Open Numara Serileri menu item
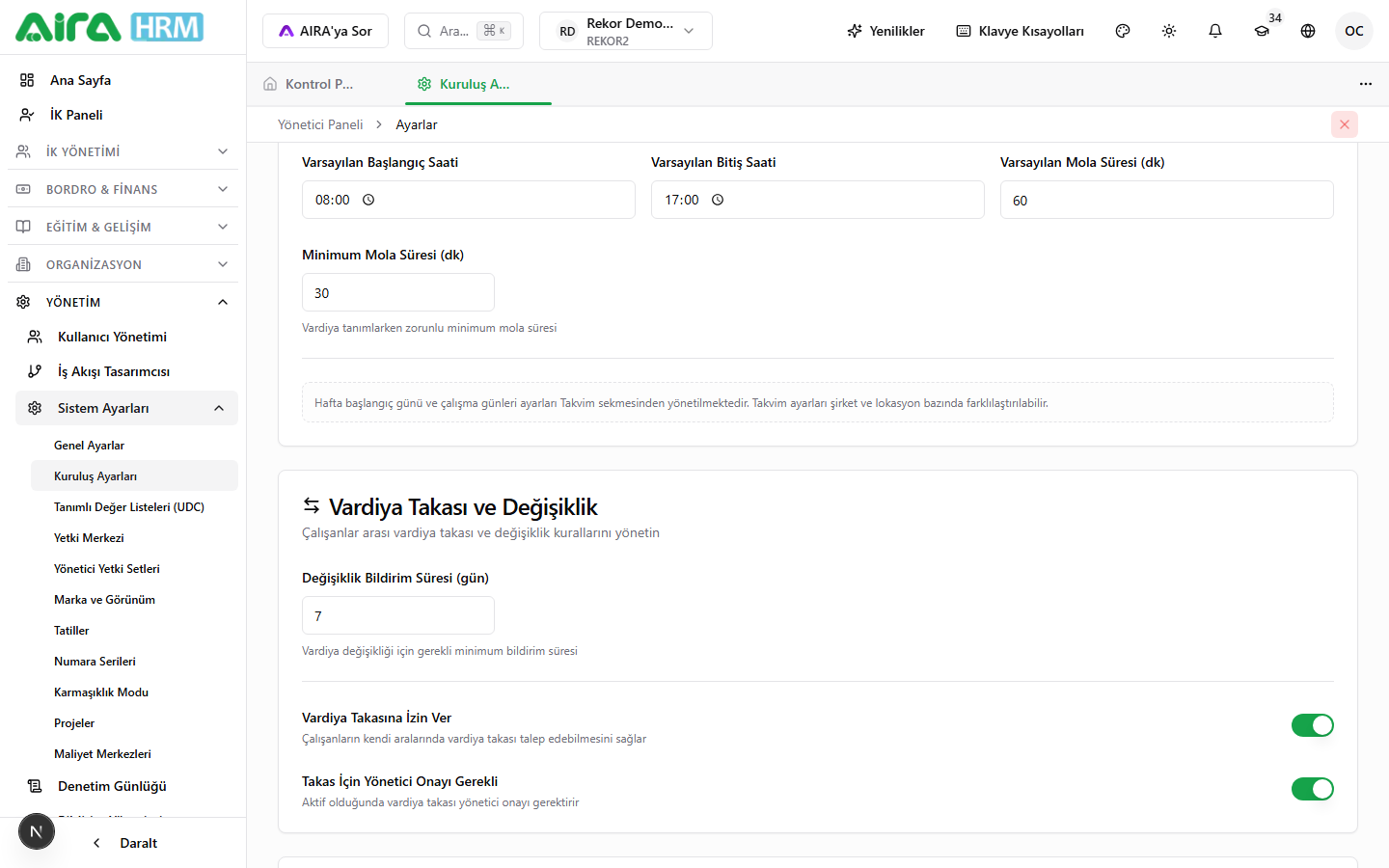1389x868 pixels. 134,662
